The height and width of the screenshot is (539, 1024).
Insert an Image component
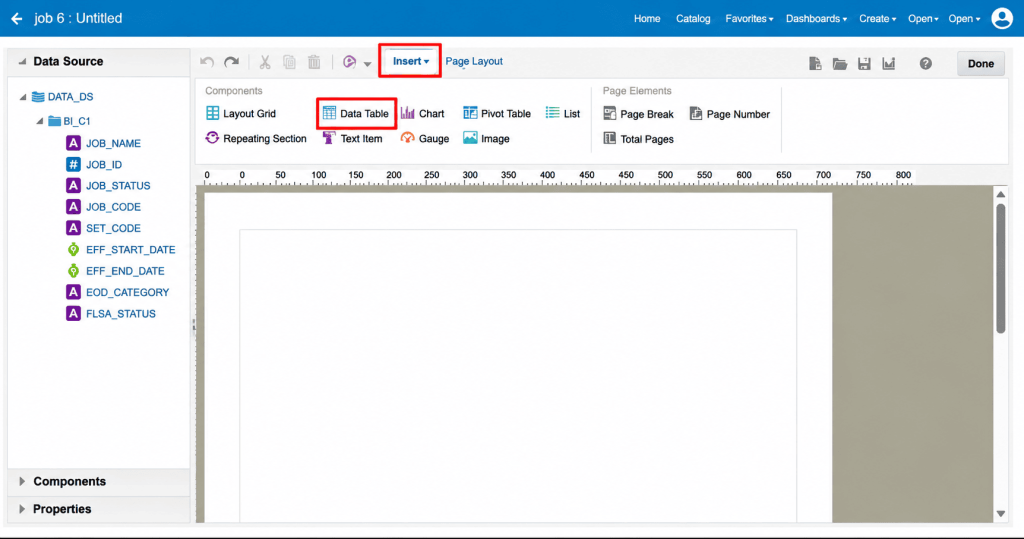tap(487, 139)
